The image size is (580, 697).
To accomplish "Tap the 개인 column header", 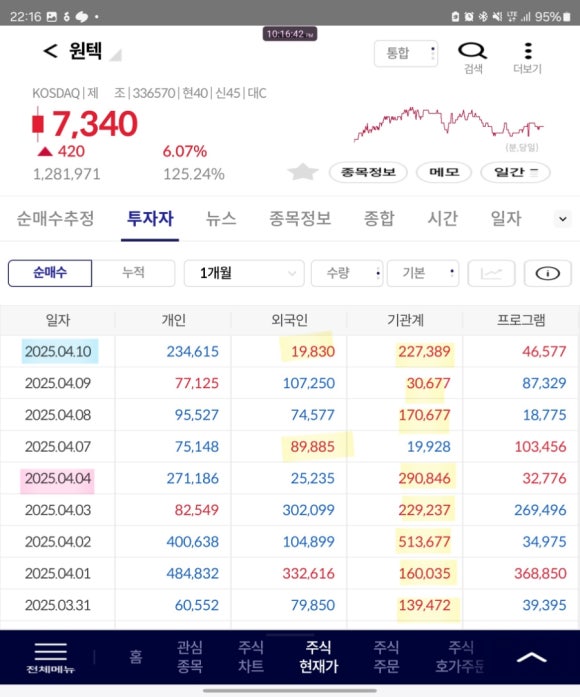I will 173,320.
